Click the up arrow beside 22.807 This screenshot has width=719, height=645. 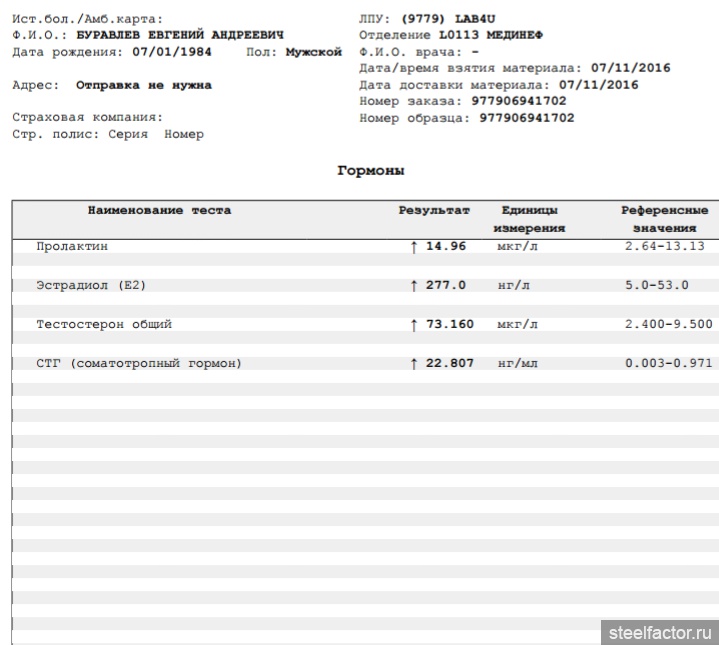(x=414, y=364)
